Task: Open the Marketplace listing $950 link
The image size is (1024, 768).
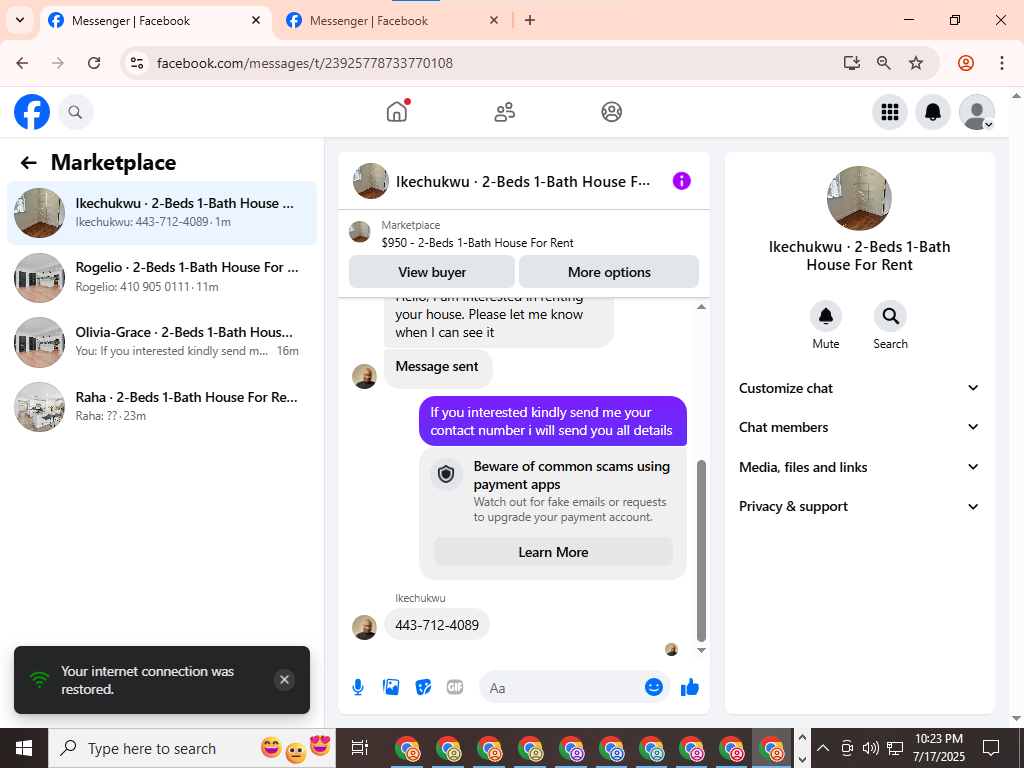Action: click(x=477, y=243)
